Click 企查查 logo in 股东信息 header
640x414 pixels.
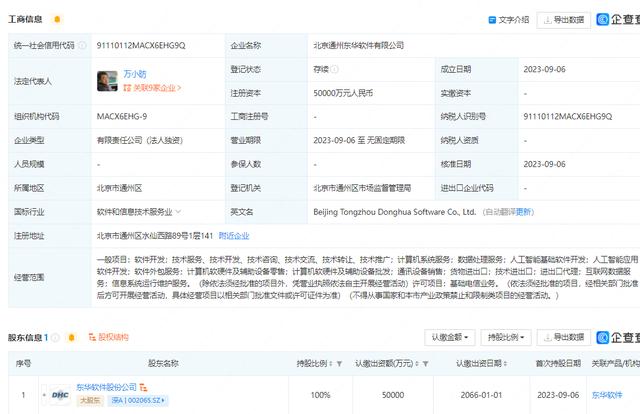[x=618, y=337]
